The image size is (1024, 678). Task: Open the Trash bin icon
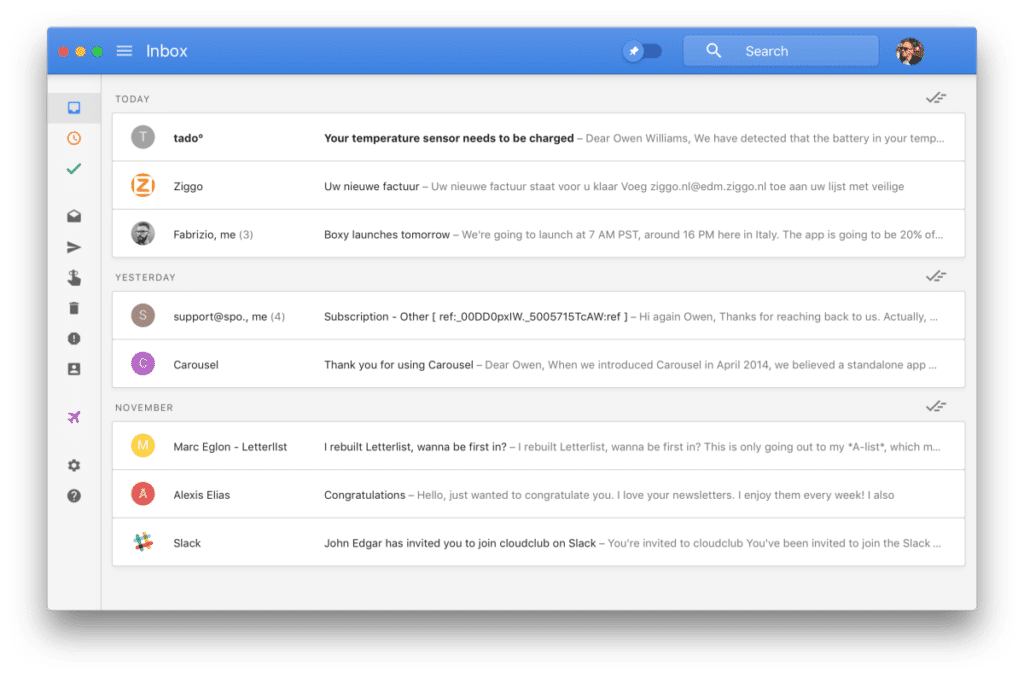(74, 308)
